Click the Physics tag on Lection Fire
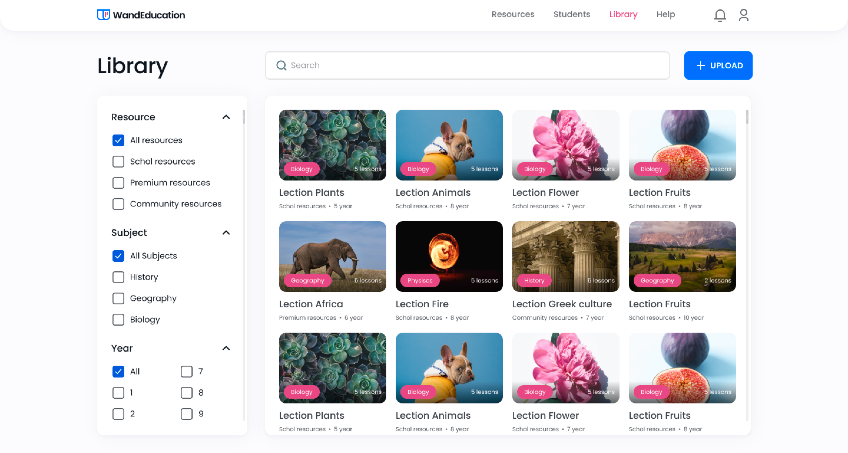This screenshot has height=453, width=848. point(417,281)
